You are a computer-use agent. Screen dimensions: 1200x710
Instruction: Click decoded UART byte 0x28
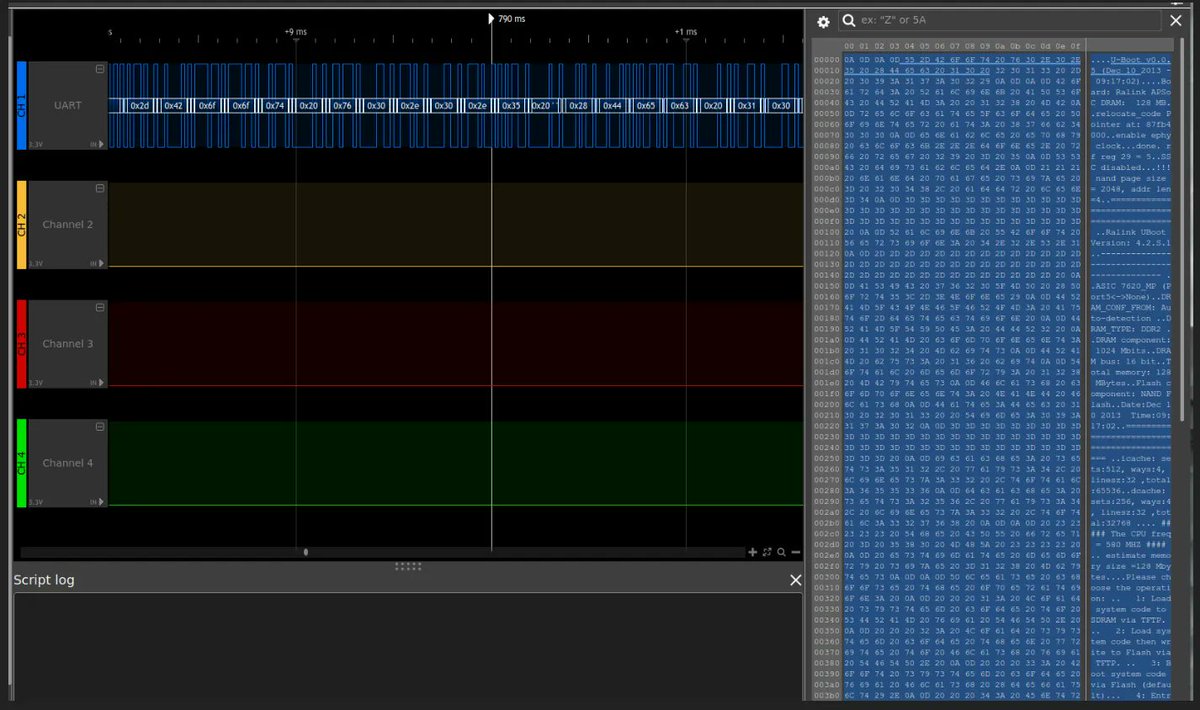pos(578,105)
